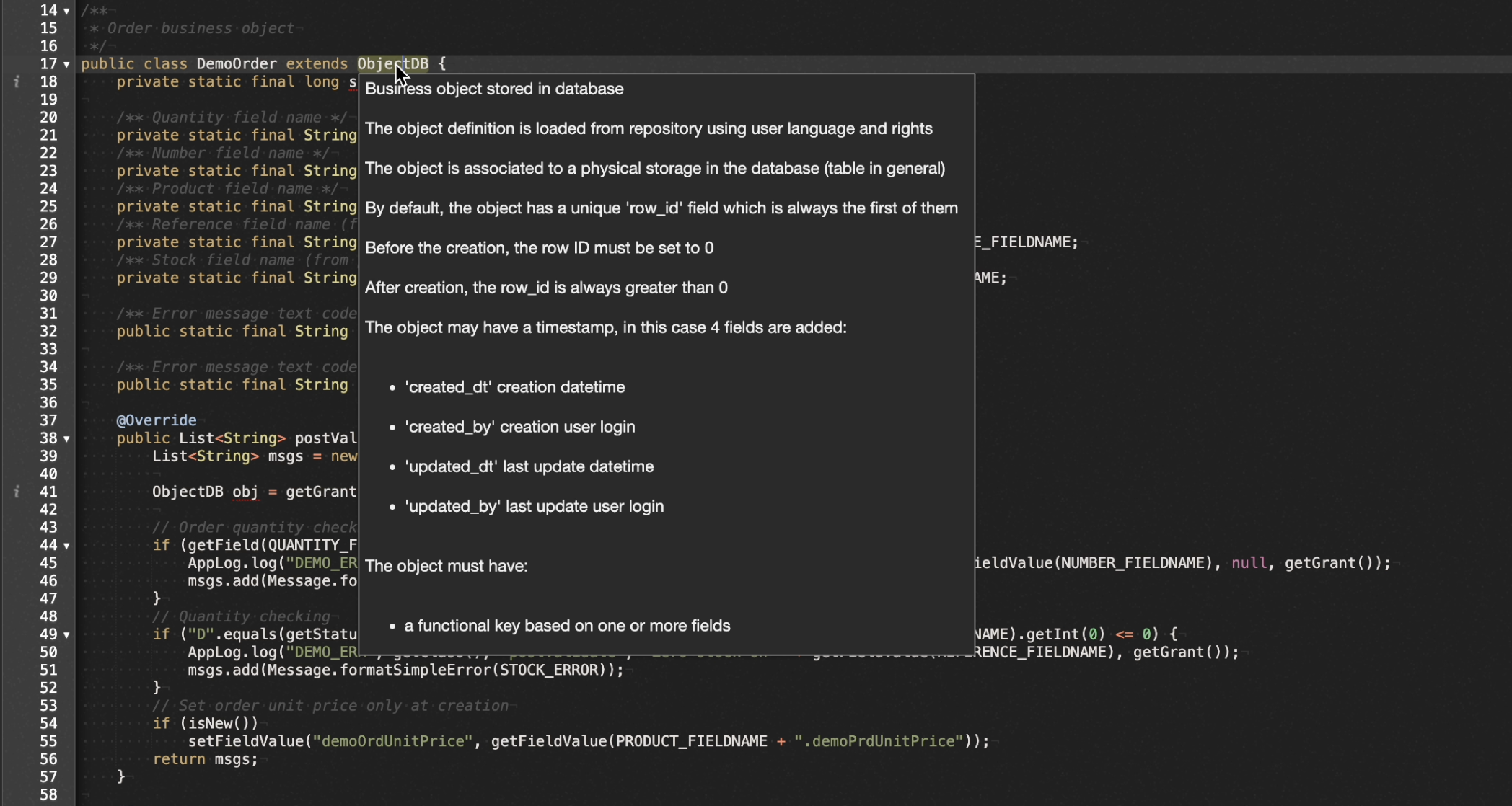Click line number 30 in the gutter

click(48, 296)
